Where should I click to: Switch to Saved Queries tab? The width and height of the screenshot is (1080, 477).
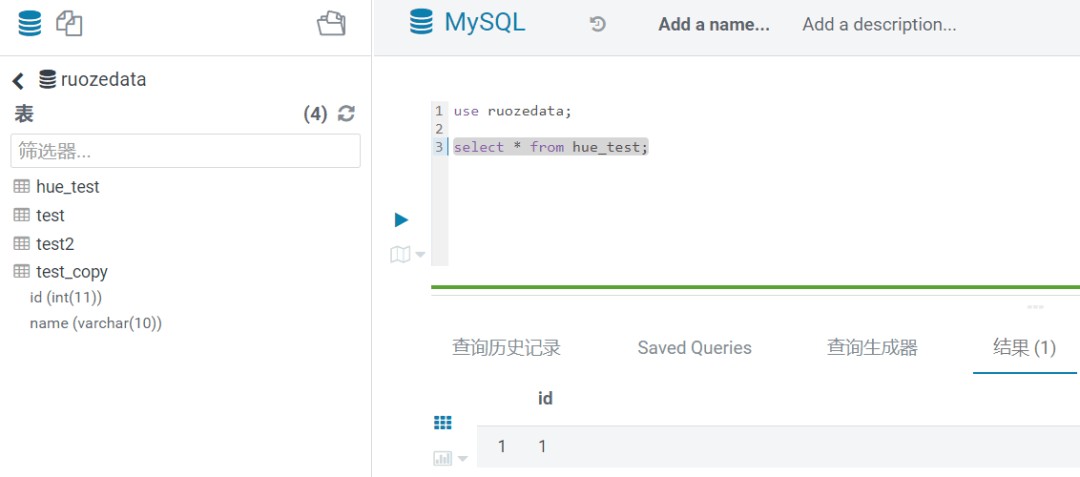pos(694,348)
